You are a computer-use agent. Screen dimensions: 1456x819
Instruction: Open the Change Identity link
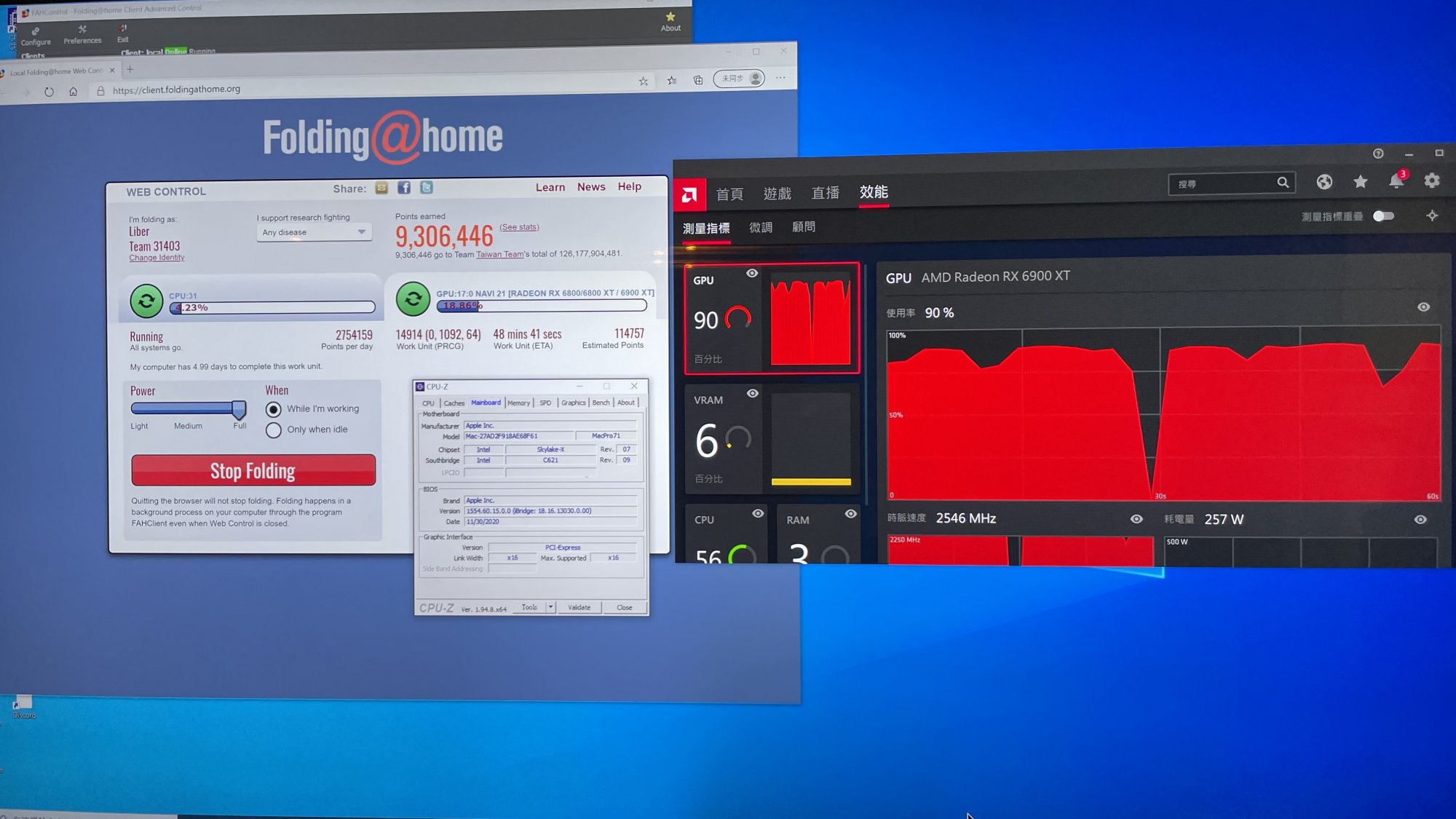(157, 258)
